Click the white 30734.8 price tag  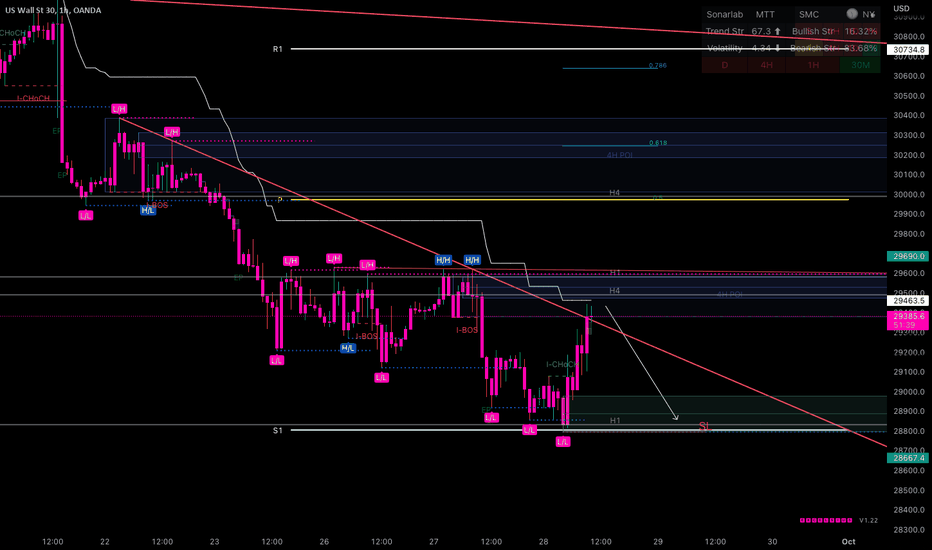(x=908, y=50)
